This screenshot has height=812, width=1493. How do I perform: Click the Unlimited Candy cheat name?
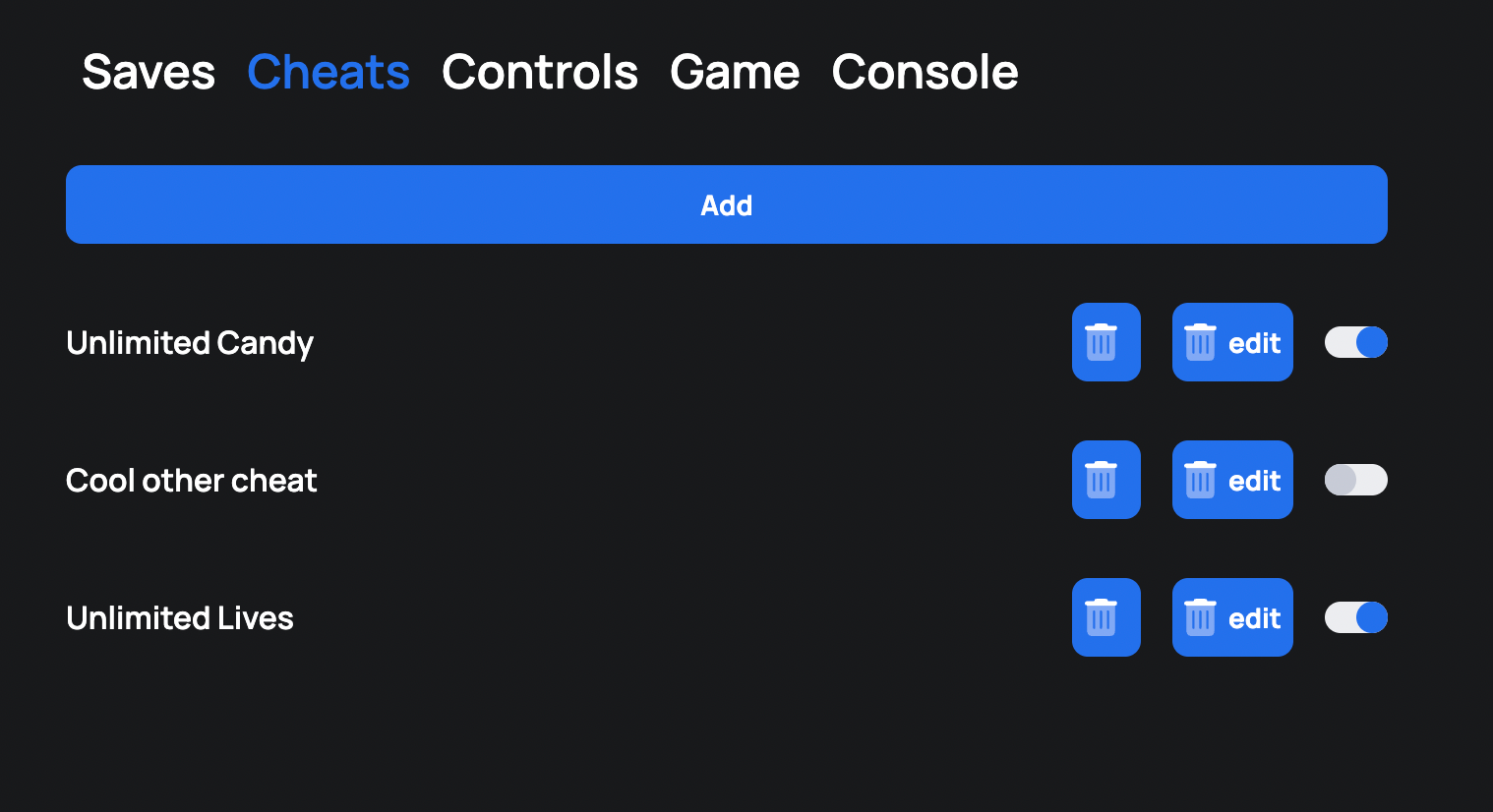point(190,343)
